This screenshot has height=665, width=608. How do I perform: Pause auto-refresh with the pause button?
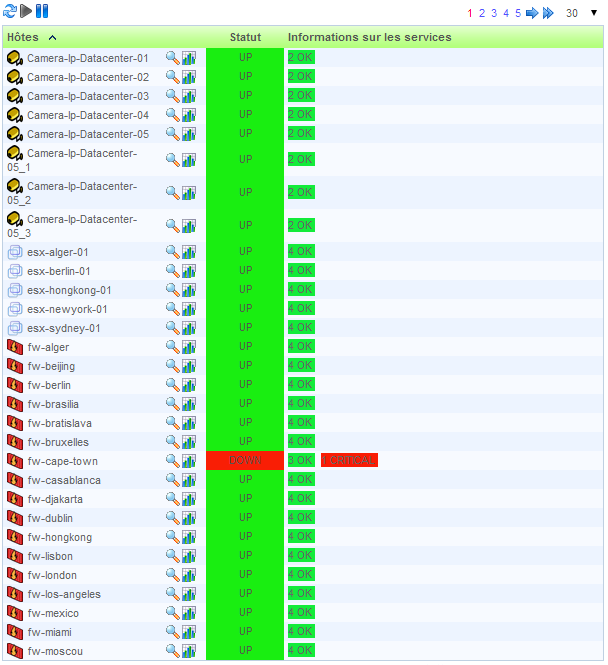pos(42,11)
